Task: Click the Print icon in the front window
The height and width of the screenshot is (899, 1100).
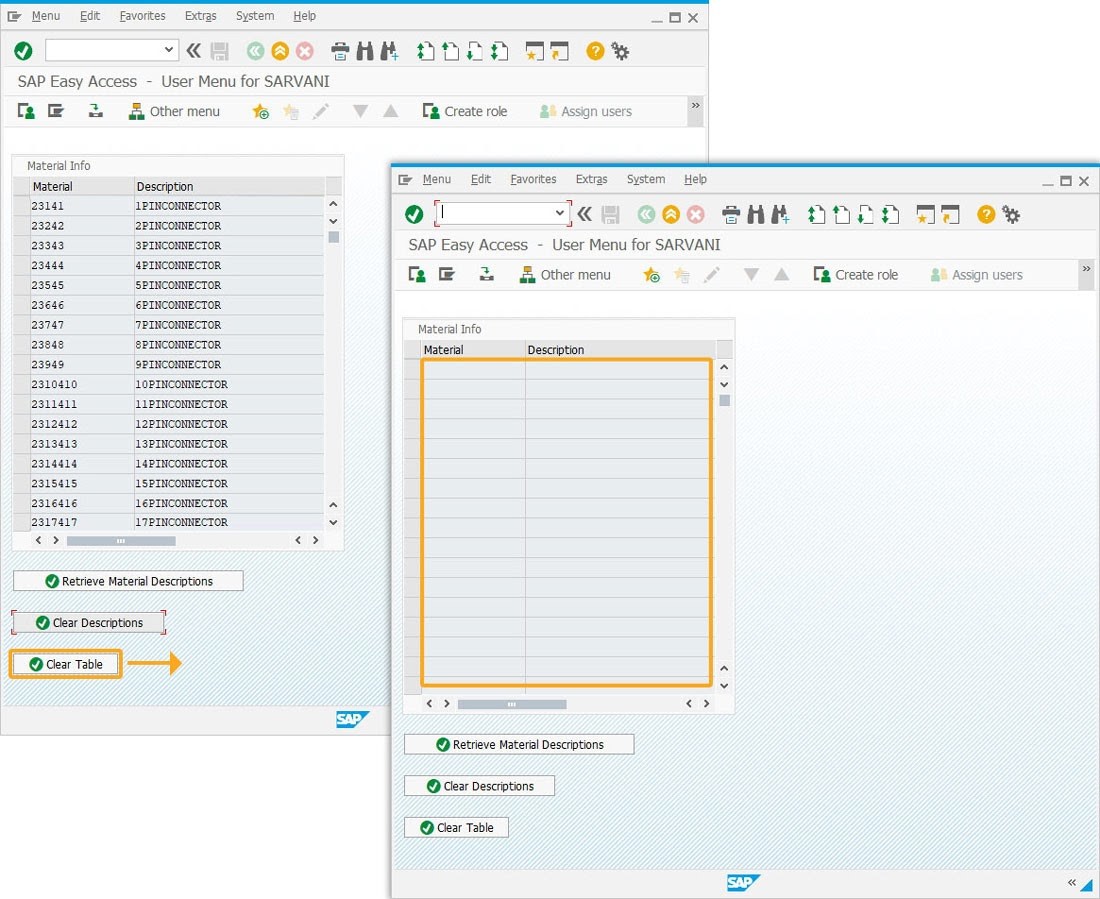Action: click(731, 215)
